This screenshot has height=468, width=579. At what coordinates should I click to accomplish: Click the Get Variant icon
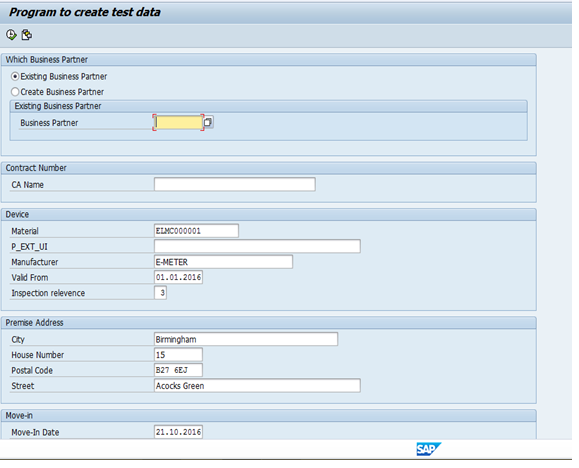[x=27, y=35]
